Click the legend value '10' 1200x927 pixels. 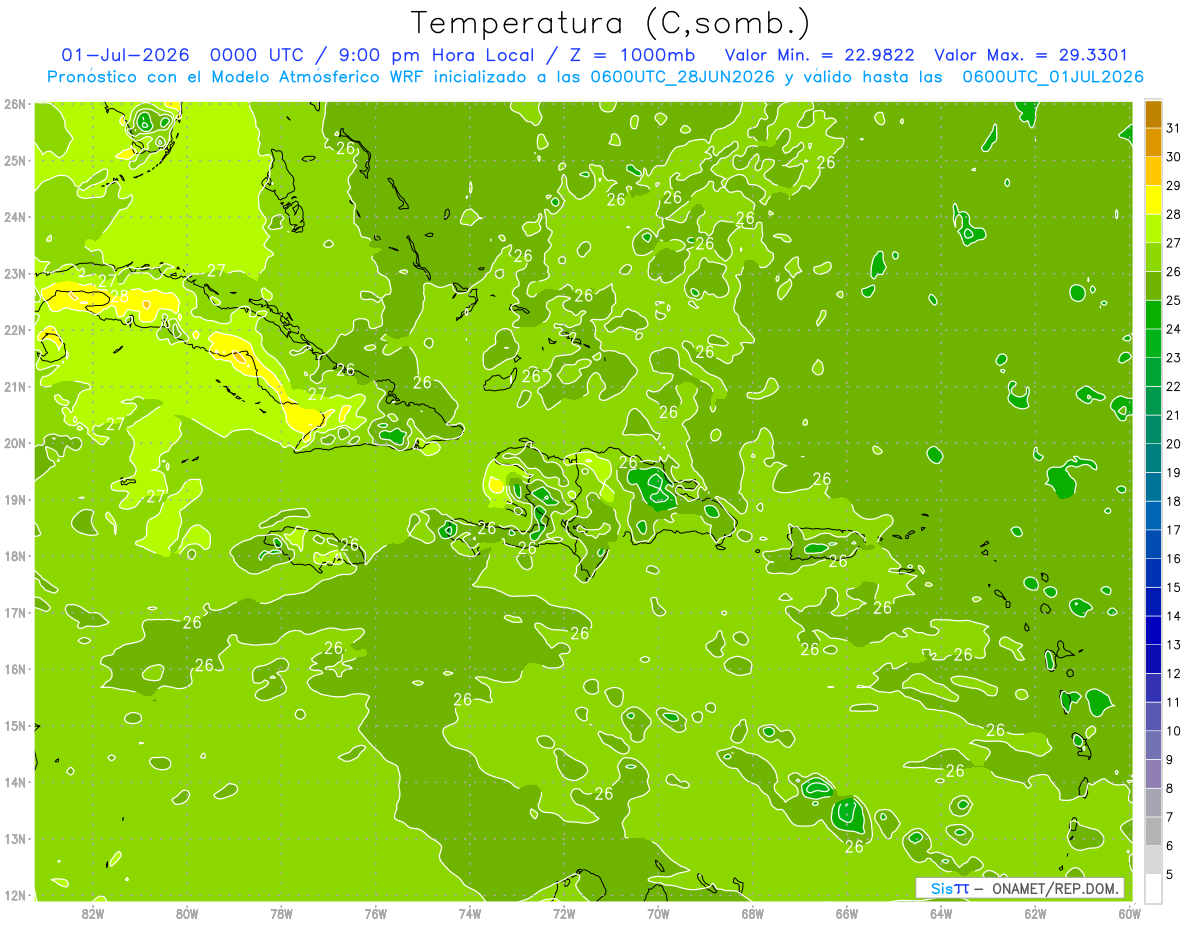tap(1173, 731)
